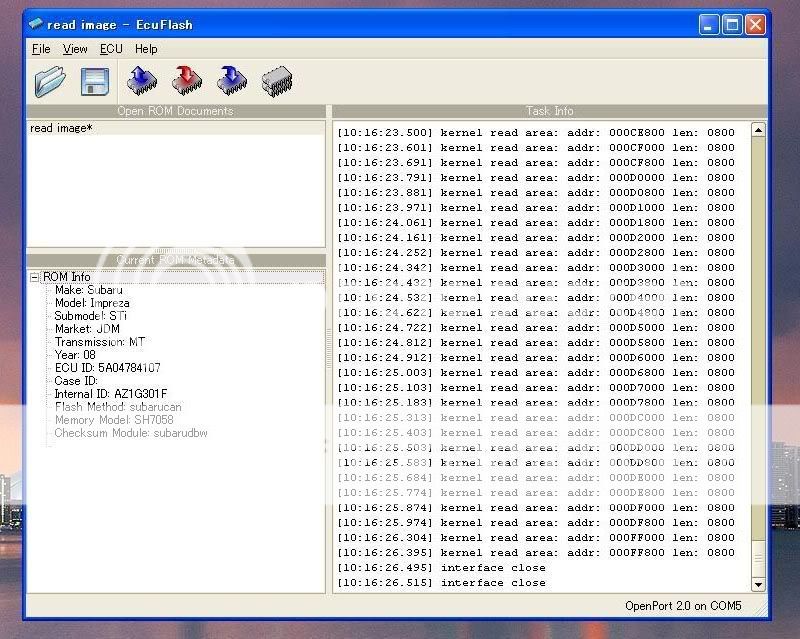This screenshot has width=800, height=639.
Task: Open the Help menu
Action: tap(146, 49)
